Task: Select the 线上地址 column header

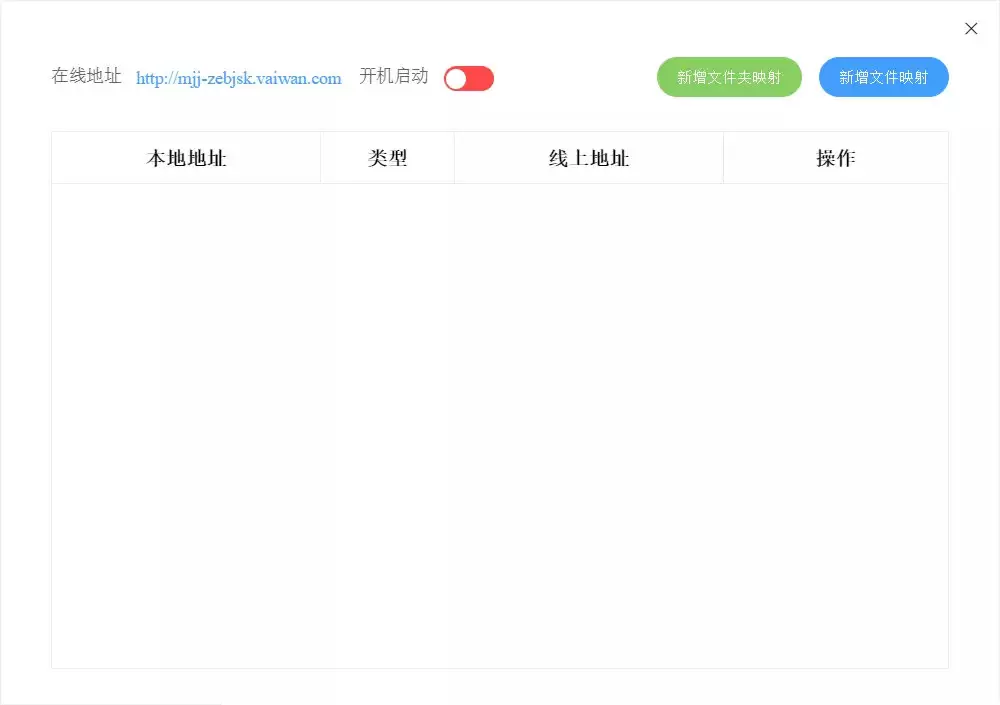Action: (589, 158)
